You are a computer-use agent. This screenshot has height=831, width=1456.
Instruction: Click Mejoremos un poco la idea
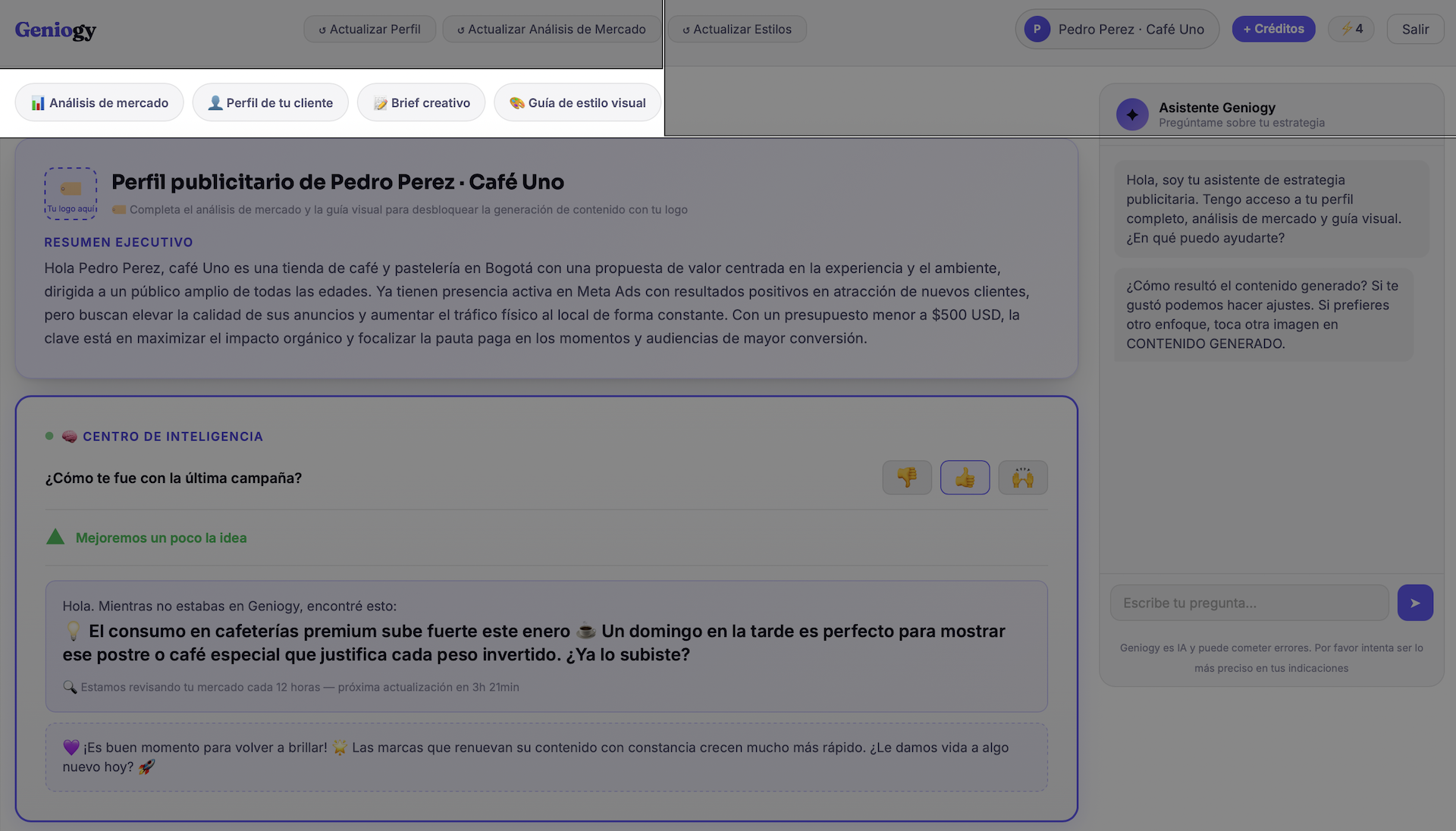[x=161, y=538]
